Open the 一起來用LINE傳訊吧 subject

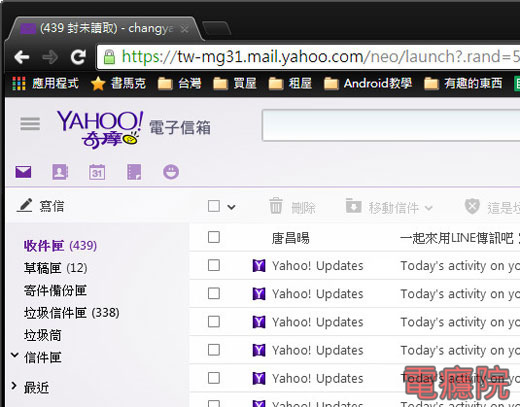click(x=457, y=238)
